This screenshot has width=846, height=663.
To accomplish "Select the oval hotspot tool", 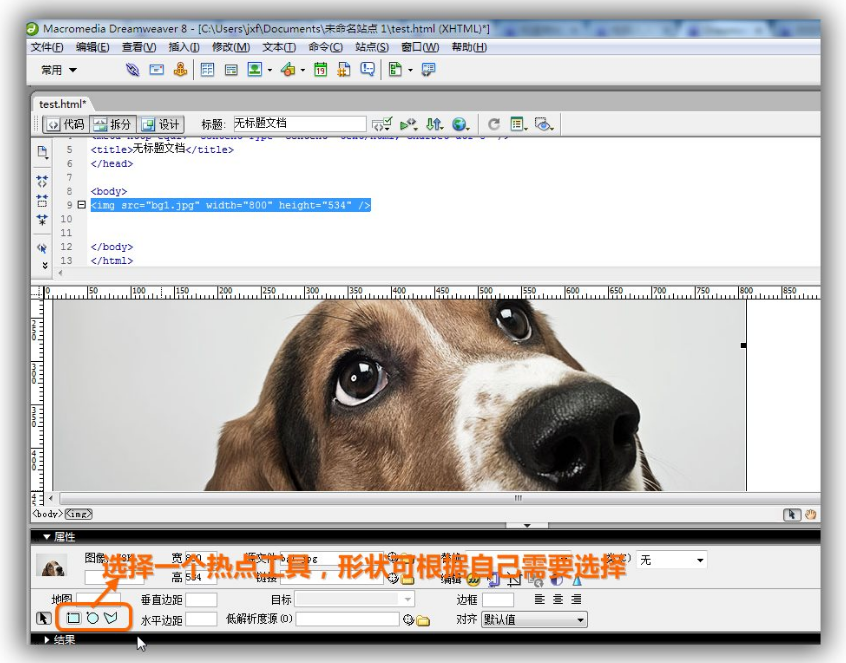I will tap(92, 618).
